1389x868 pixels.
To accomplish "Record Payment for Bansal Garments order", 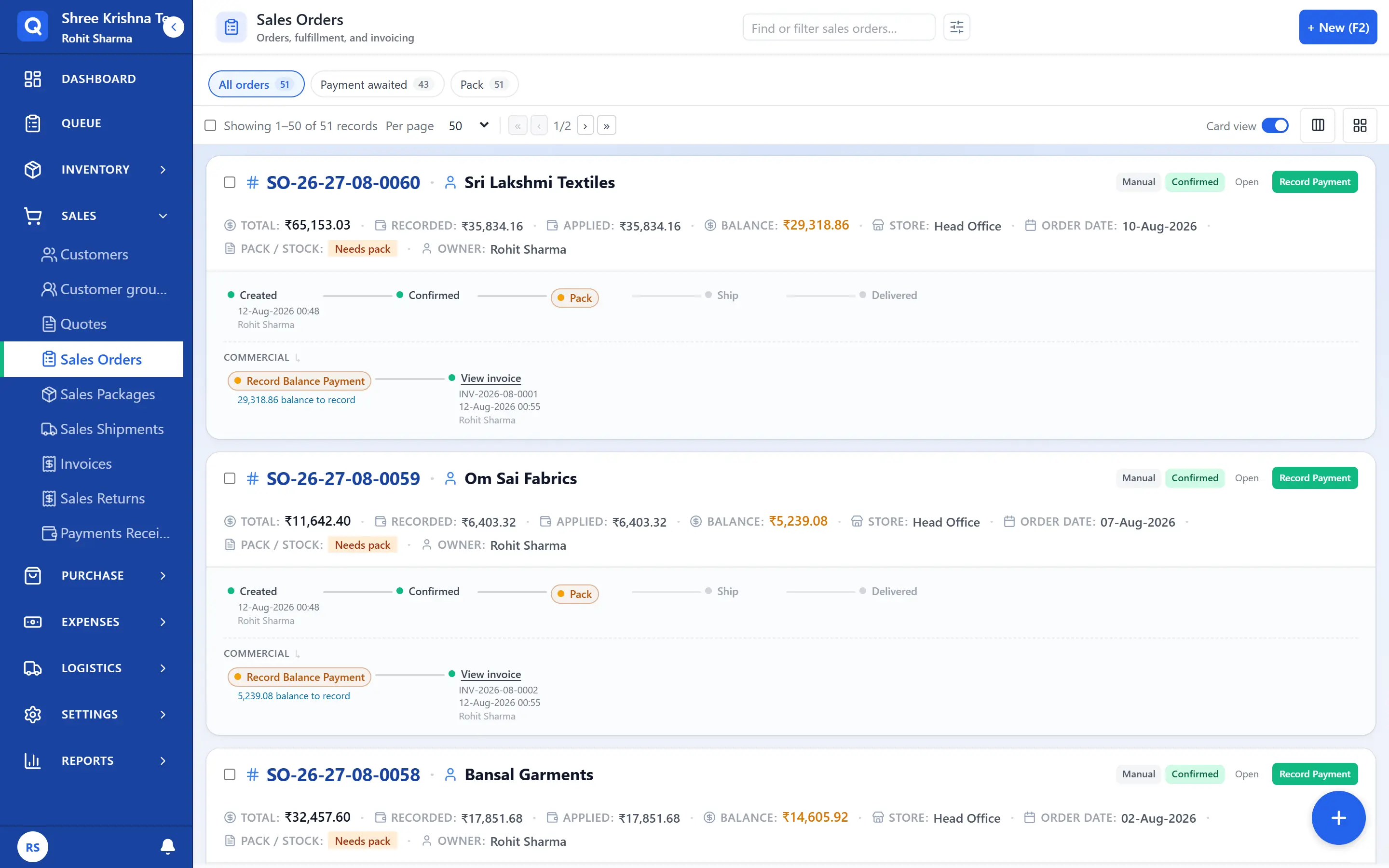I will point(1314,774).
